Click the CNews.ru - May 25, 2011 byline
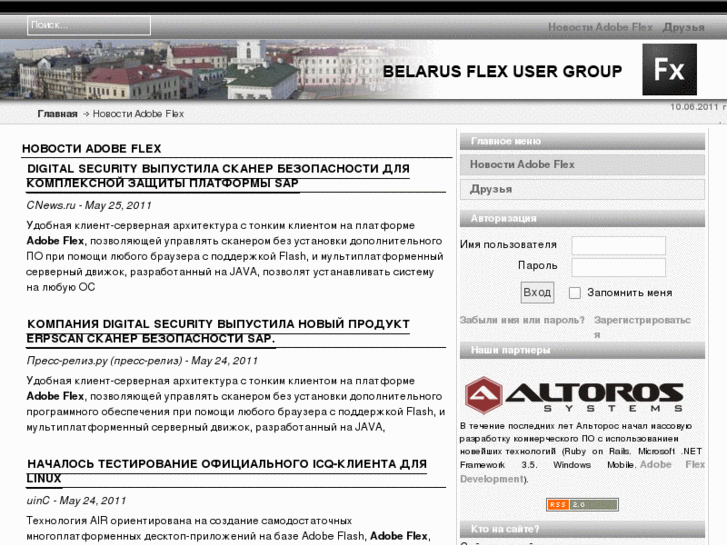The image size is (727, 545). pyautogui.click(x=89, y=205)
